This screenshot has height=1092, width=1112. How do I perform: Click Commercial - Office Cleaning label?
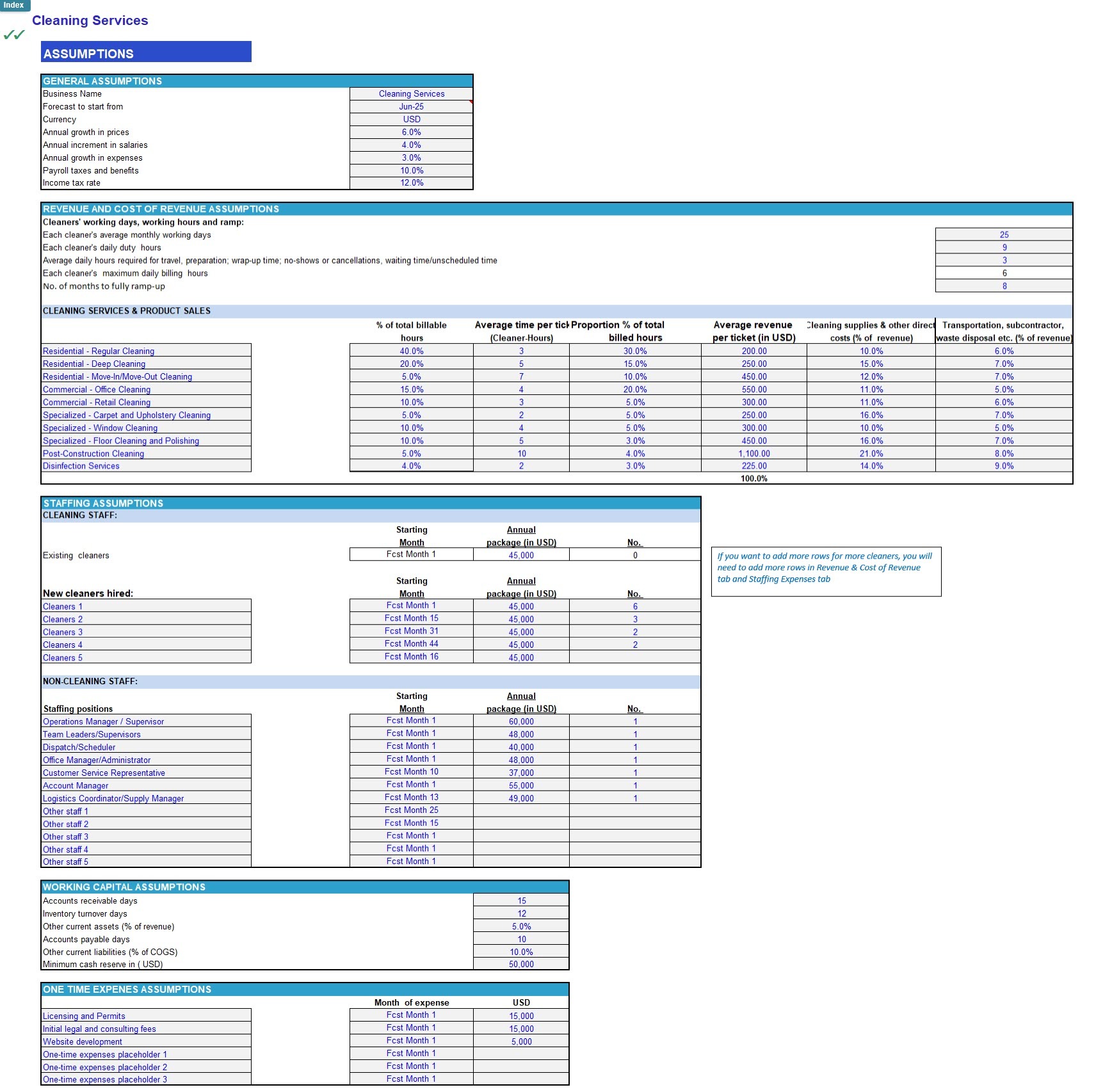click(x=146, y=389)
